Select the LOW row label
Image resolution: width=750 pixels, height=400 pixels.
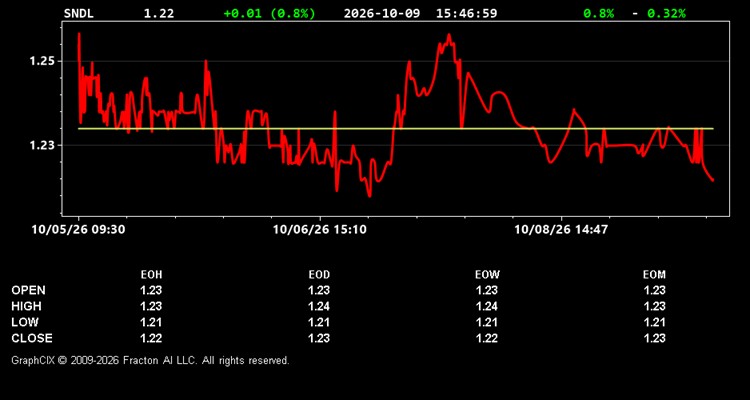(25, 322)
